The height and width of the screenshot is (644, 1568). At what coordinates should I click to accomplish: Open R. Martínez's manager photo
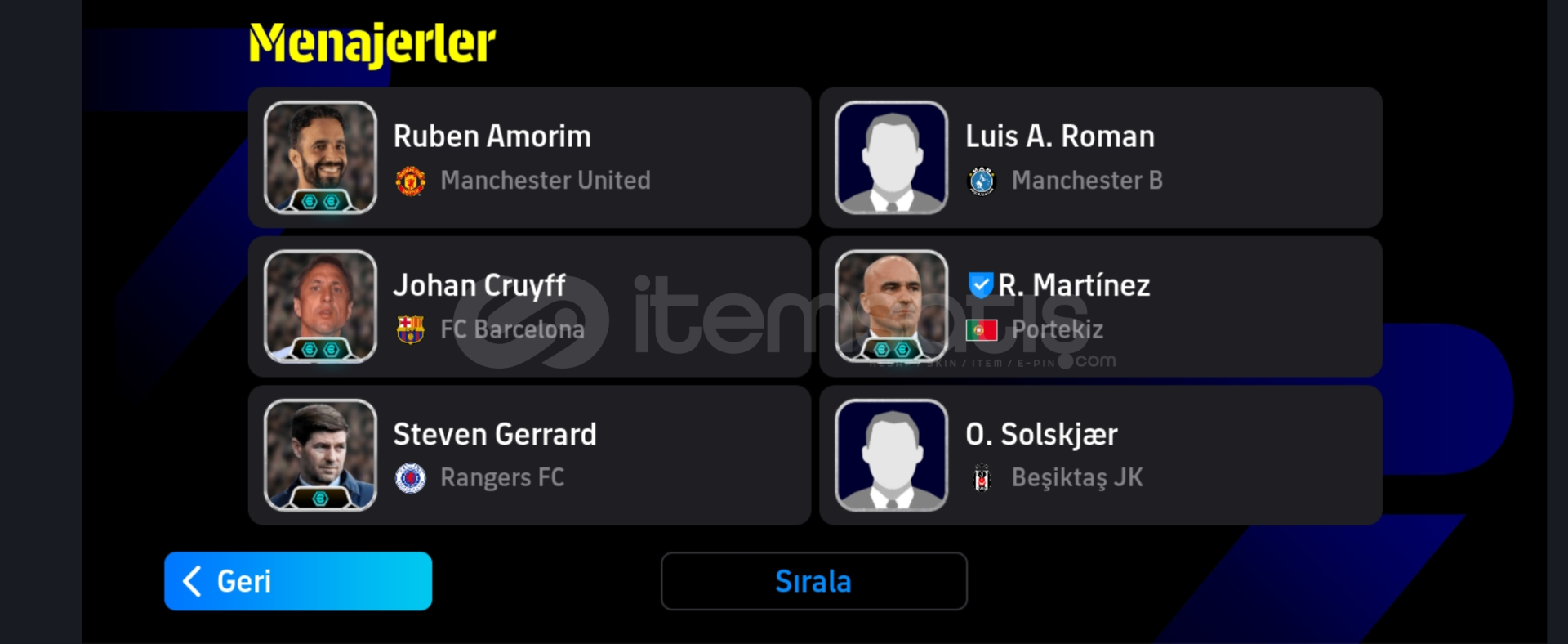(892, 306)
